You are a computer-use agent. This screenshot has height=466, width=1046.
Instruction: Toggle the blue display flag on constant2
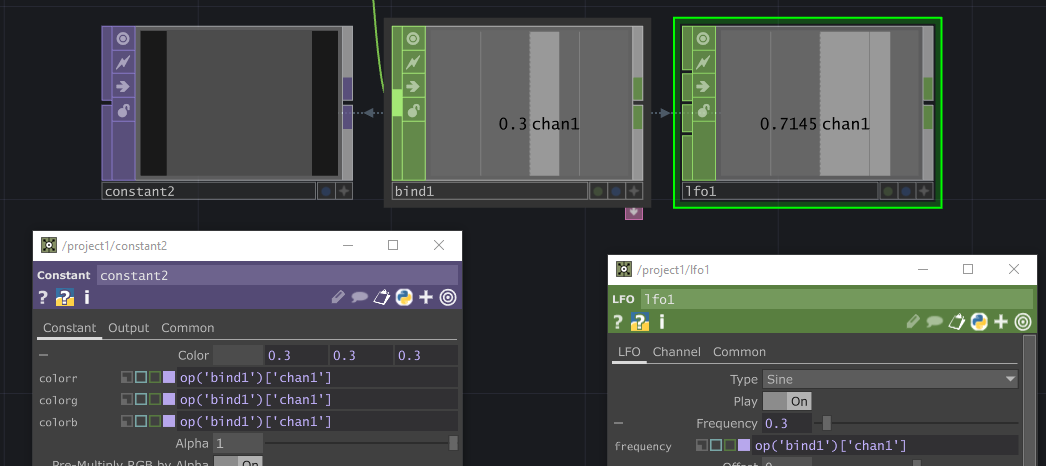tap(326, 191)
